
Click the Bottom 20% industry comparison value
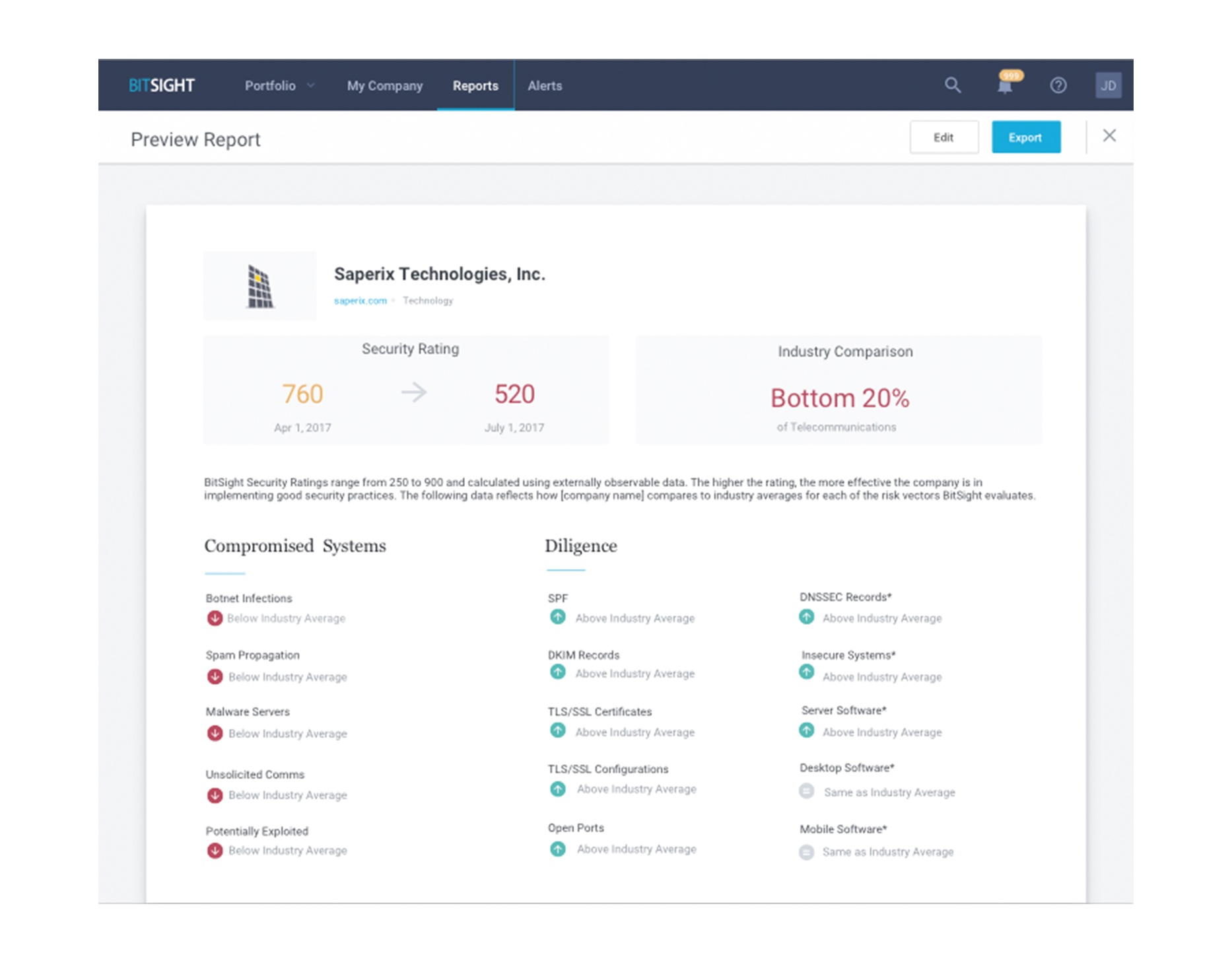tap(840, 398)
